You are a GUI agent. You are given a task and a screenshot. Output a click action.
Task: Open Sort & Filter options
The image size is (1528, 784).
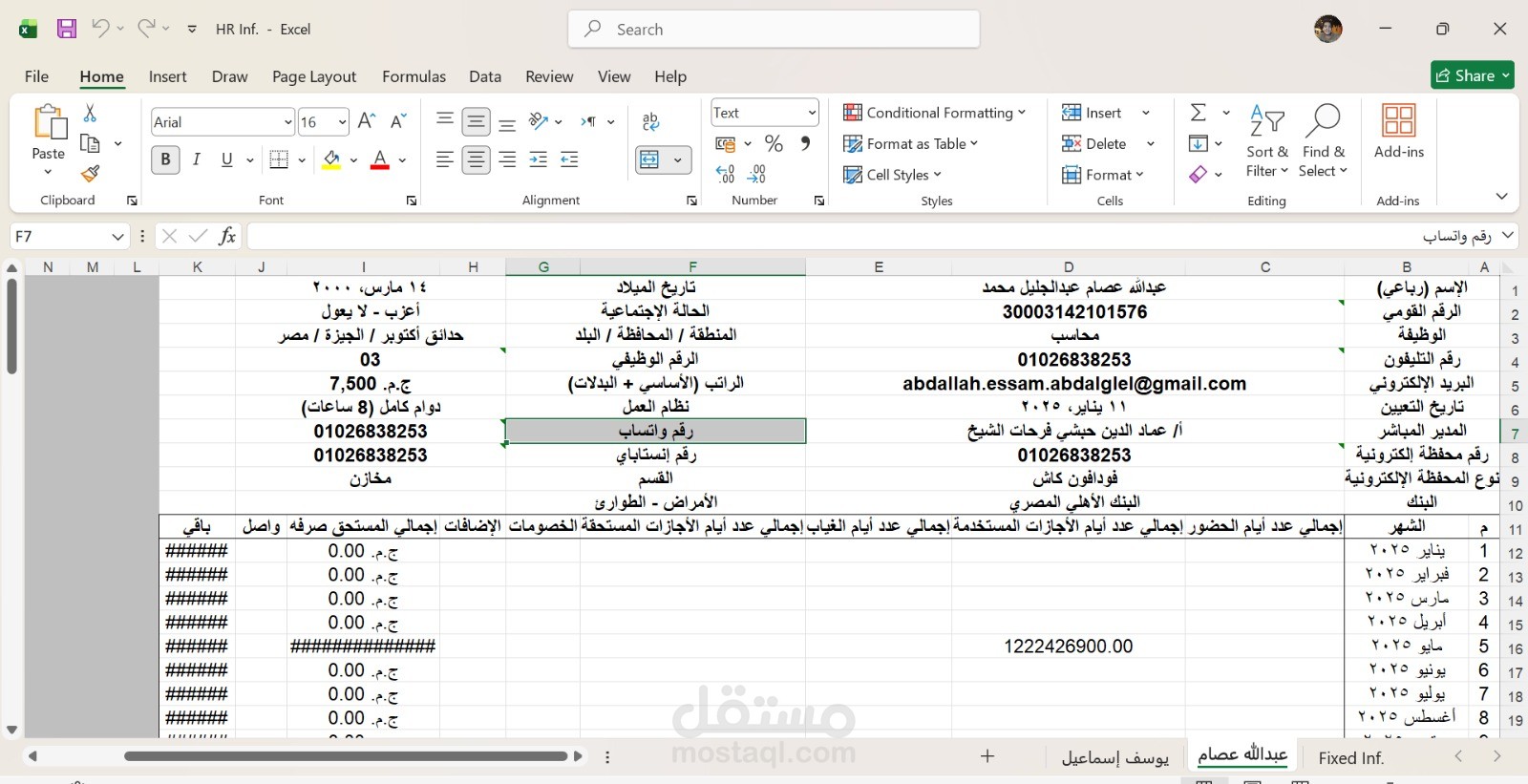point(1267,141)
